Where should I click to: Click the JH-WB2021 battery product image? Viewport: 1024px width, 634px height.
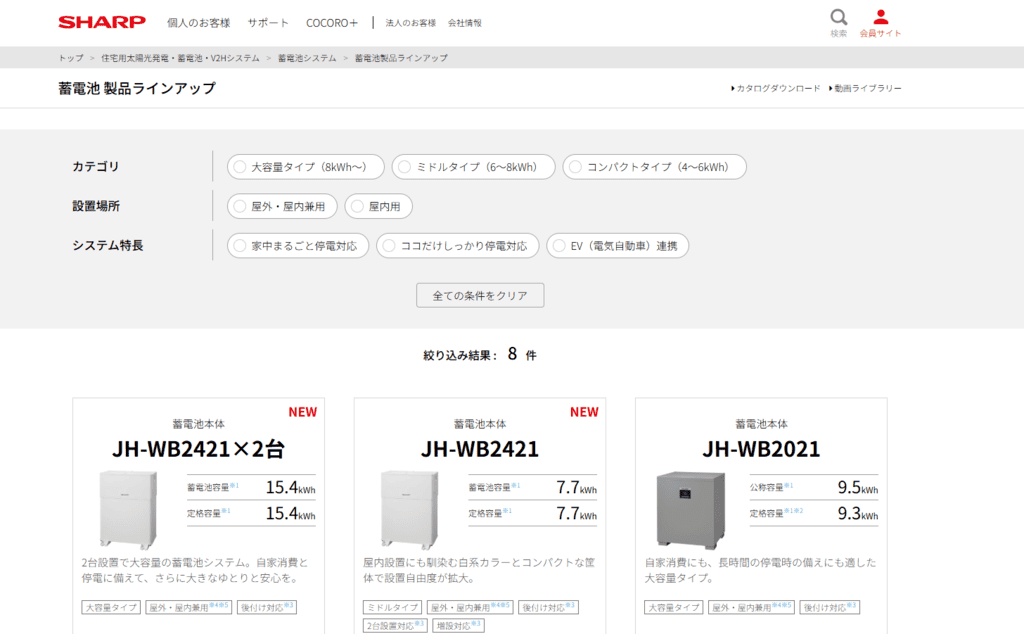coord(690,508)
